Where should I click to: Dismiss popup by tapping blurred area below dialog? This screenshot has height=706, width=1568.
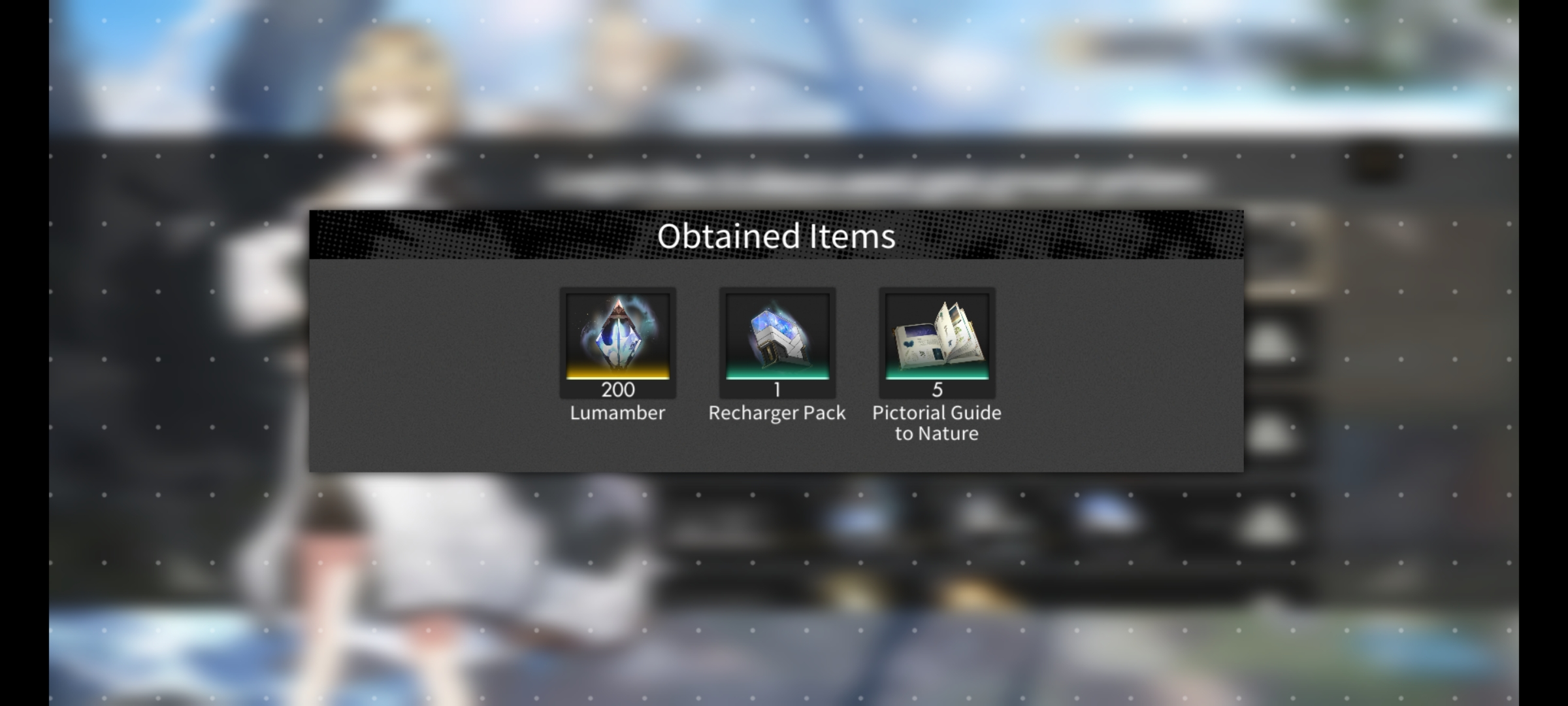tap(776, 588)
